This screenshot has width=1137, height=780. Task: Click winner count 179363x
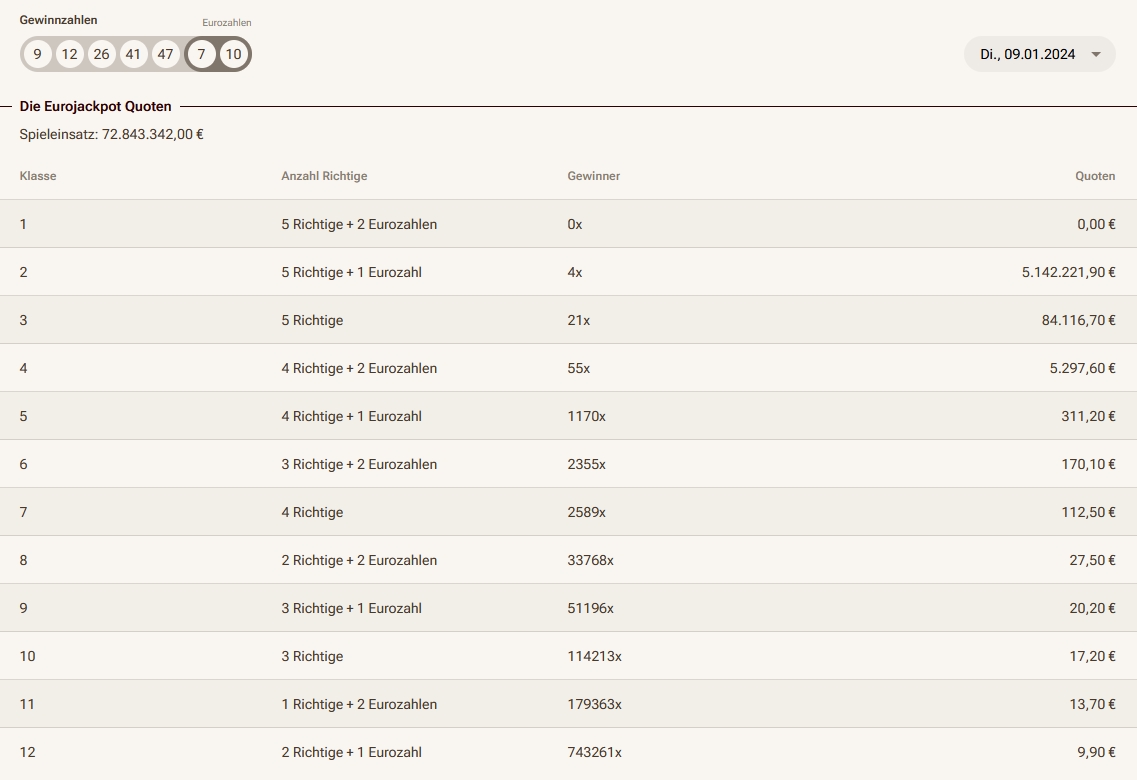[595, 705]
